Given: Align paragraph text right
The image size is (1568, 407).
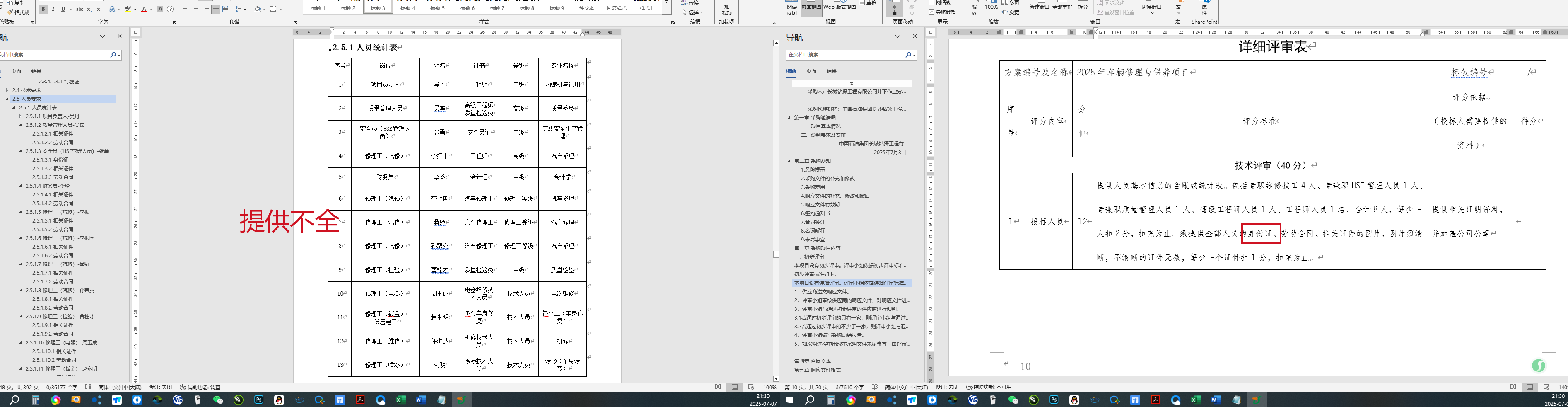Looking at the screenshot, I should click(x=206, y=9).
